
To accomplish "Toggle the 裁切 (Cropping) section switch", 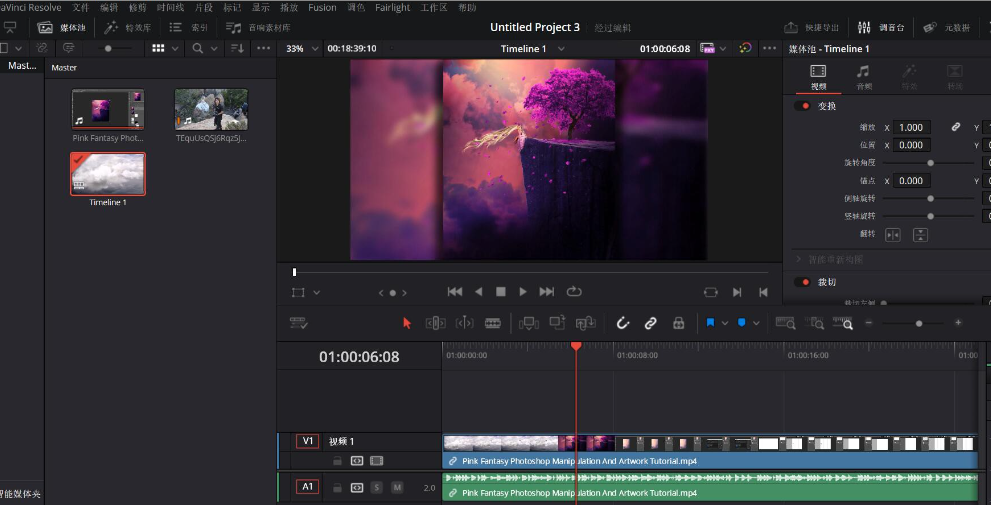I will point(803,282).
